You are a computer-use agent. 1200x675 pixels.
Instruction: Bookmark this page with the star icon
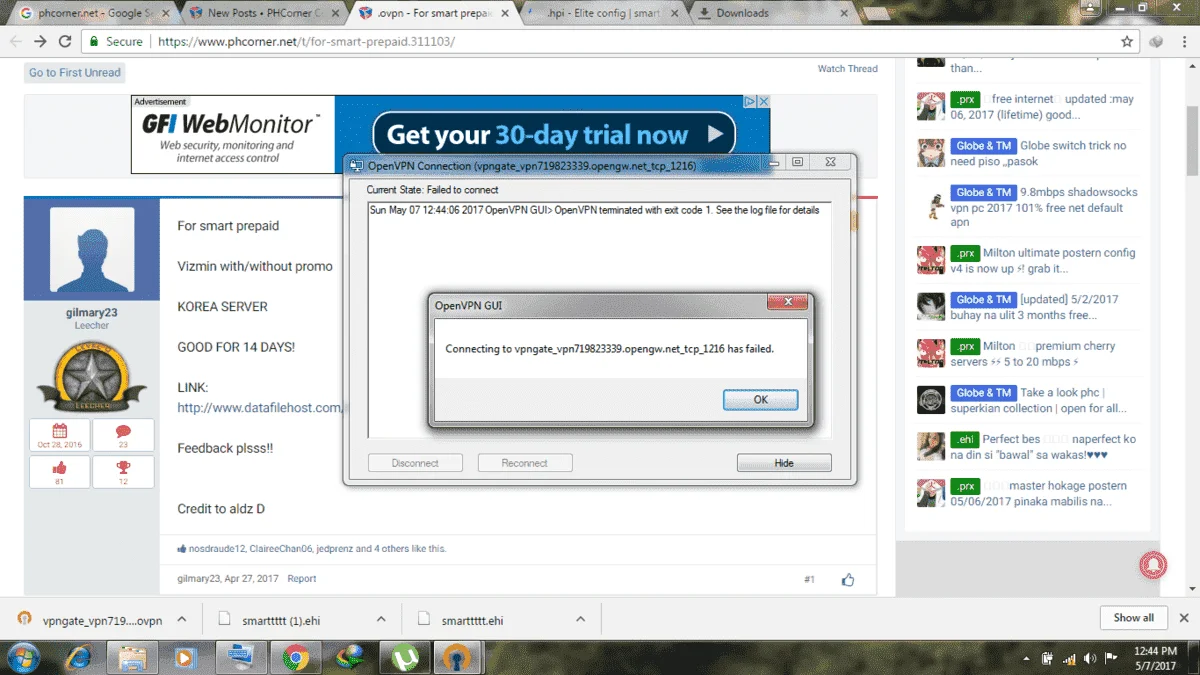point(1127,42)
